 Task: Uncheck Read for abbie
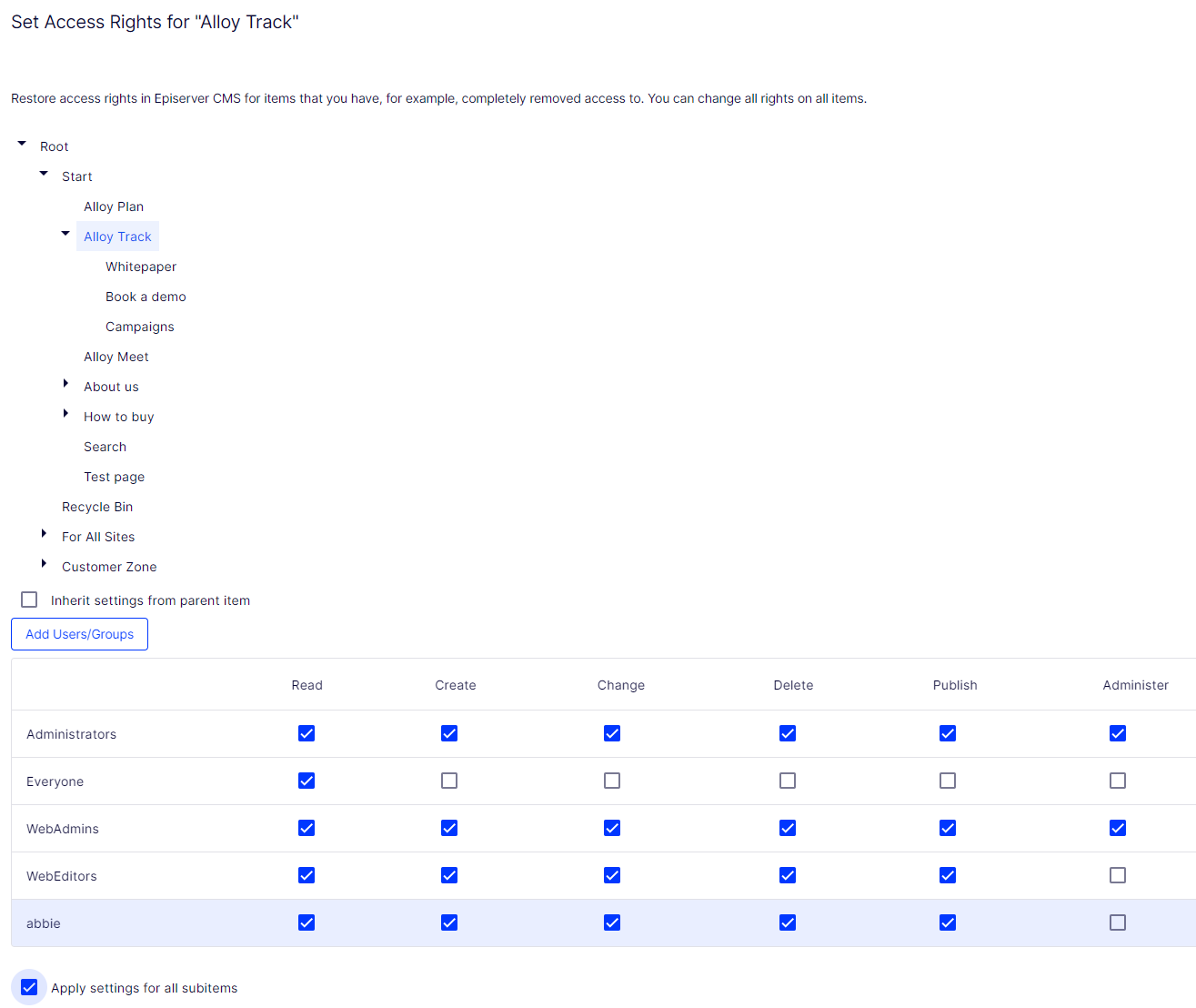point(307,922)
